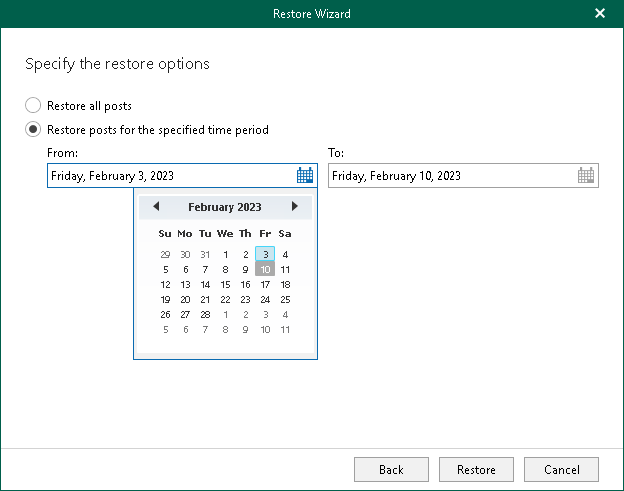Screen dimensions: 624x491
Task: Go to next month in calendar
Action: (x=294, y=207)
